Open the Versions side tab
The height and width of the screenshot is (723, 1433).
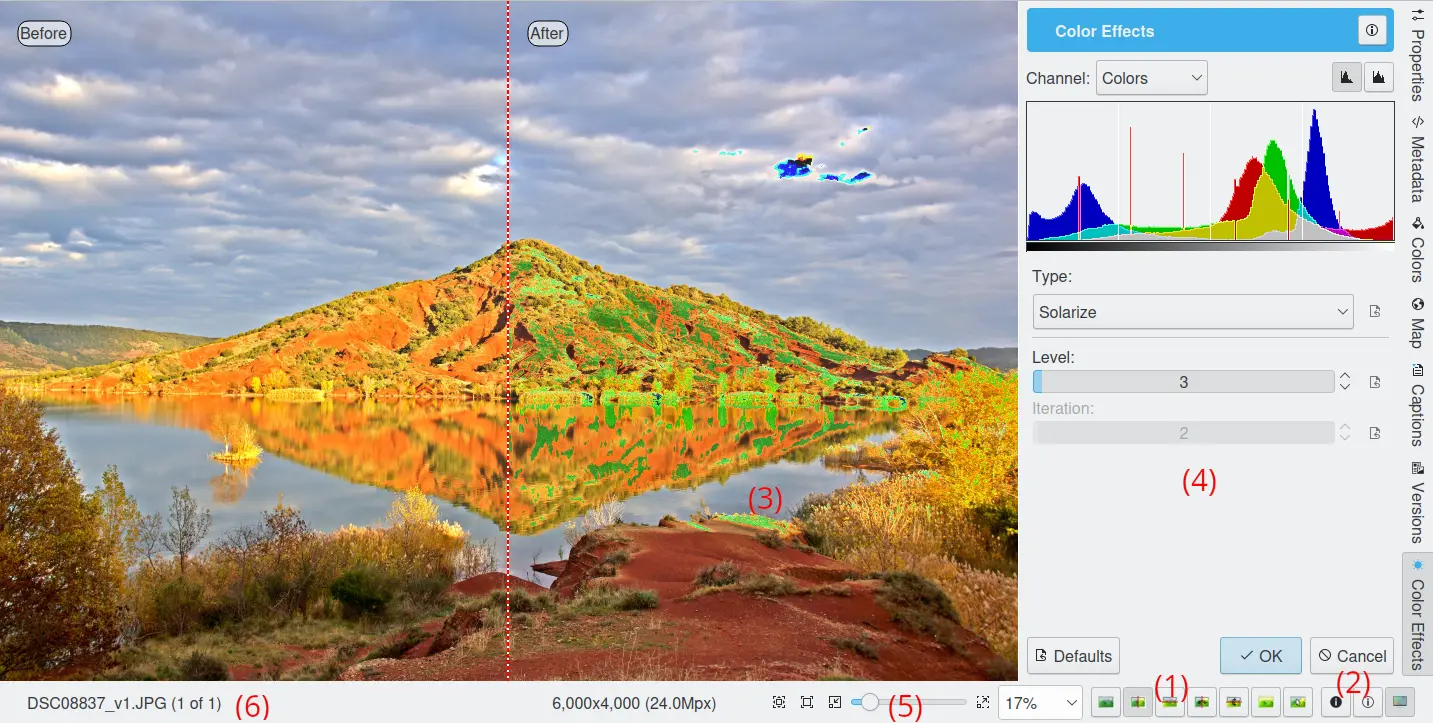click(x=1418, y=502)
